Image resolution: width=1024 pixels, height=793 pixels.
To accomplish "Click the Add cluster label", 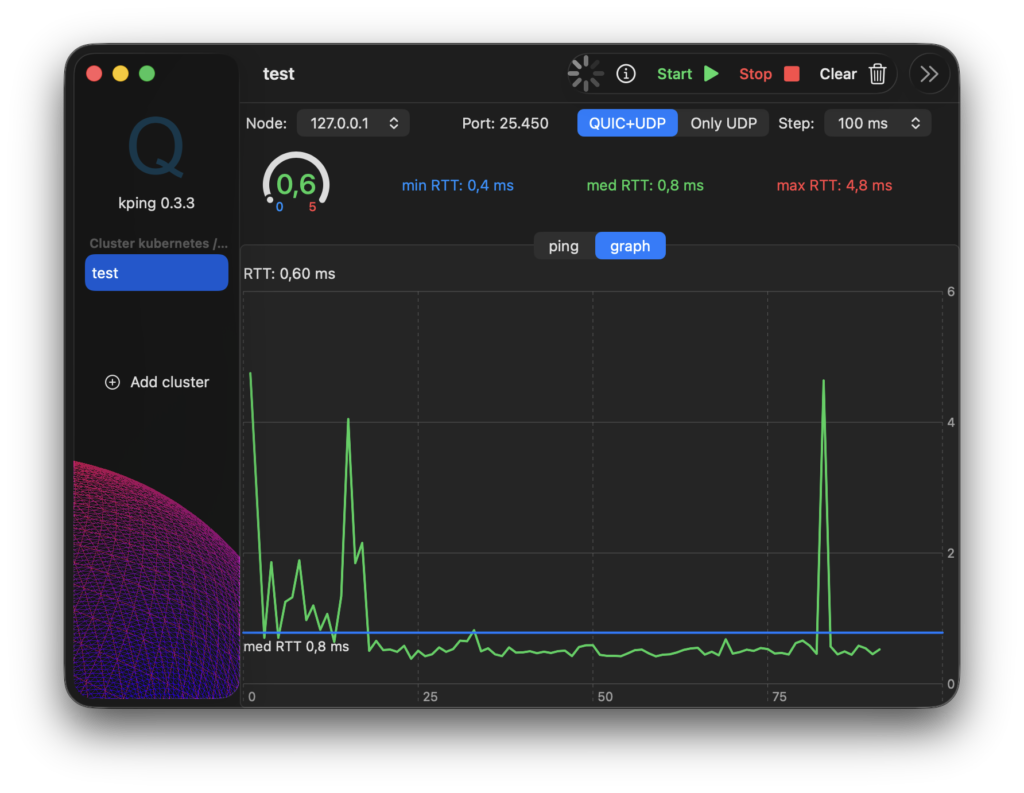I will pyautogui.click(x=169, y=382).
